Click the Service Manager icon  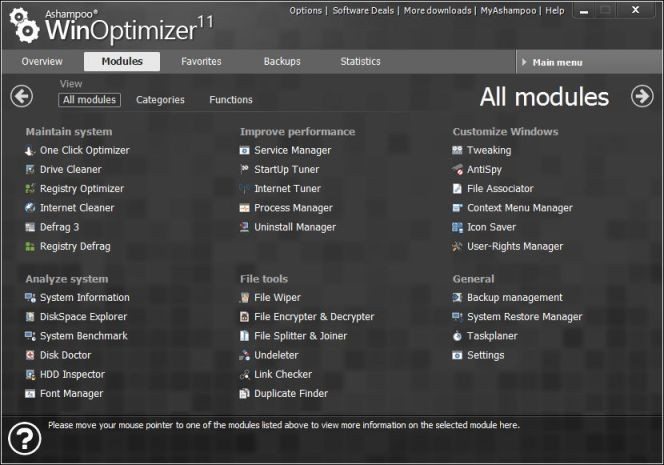(x=245, y=151)
